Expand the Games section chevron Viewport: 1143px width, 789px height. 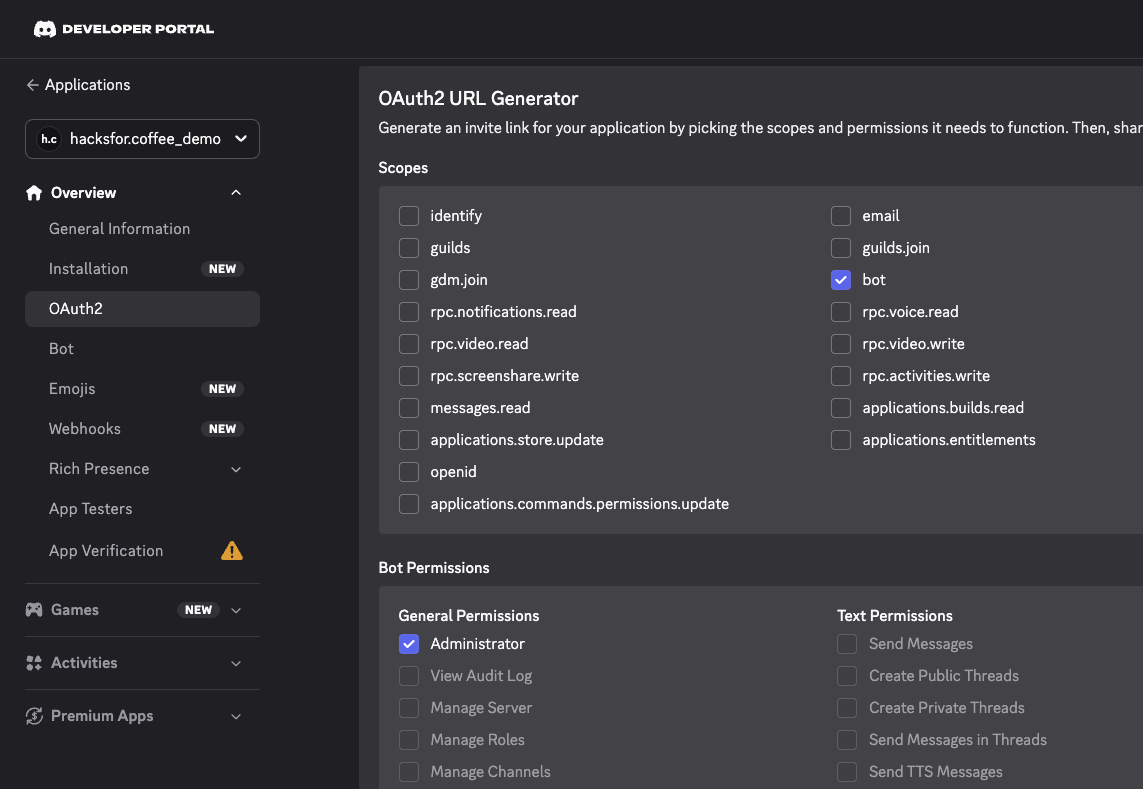[235, 610]
